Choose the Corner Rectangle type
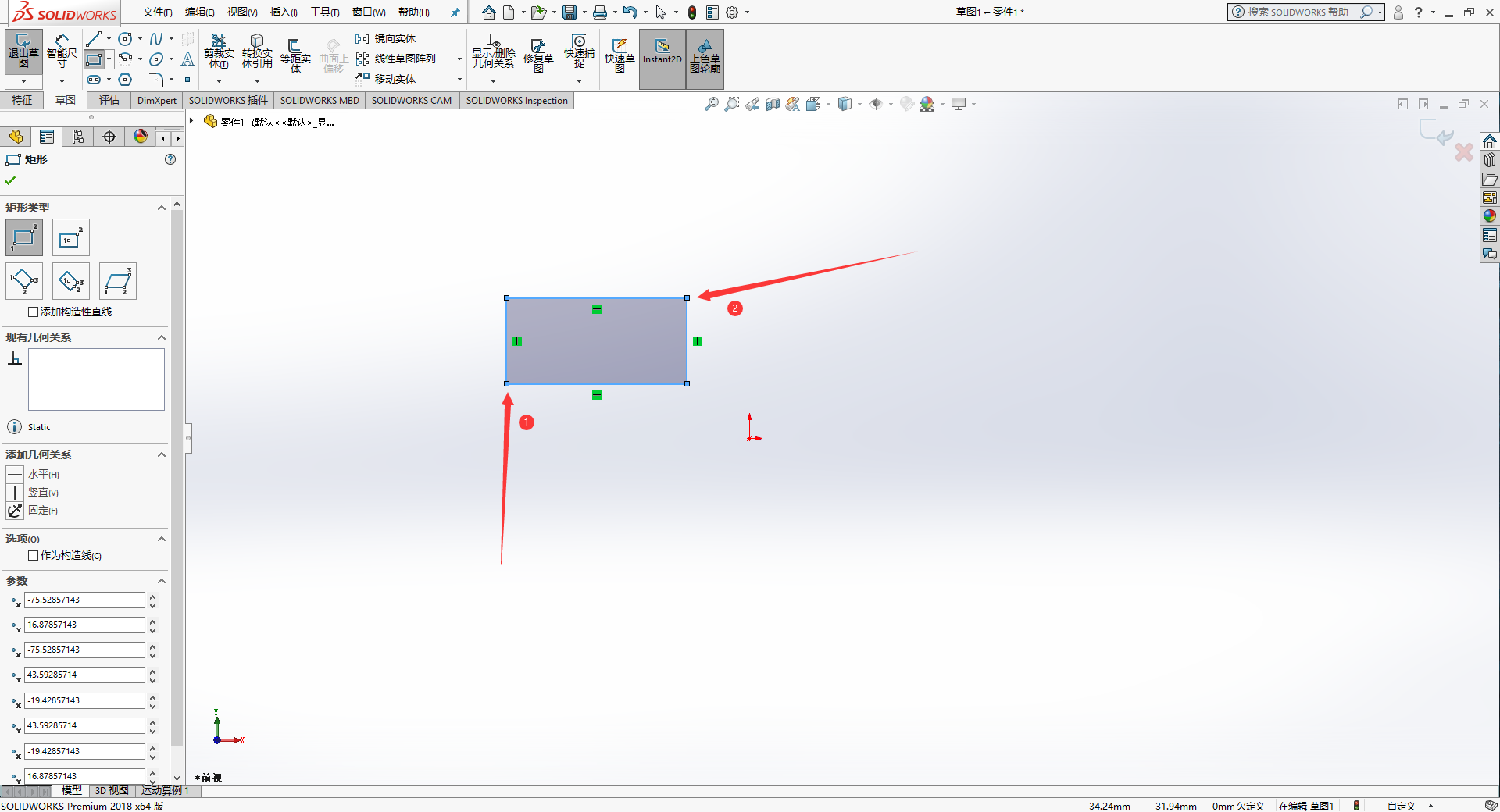 (24, 237)
